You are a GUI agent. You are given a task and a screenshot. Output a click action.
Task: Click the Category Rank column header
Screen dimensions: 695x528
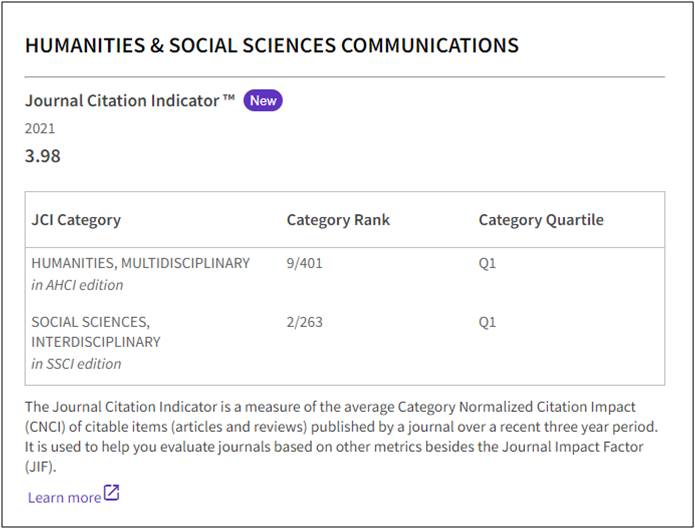338,220
